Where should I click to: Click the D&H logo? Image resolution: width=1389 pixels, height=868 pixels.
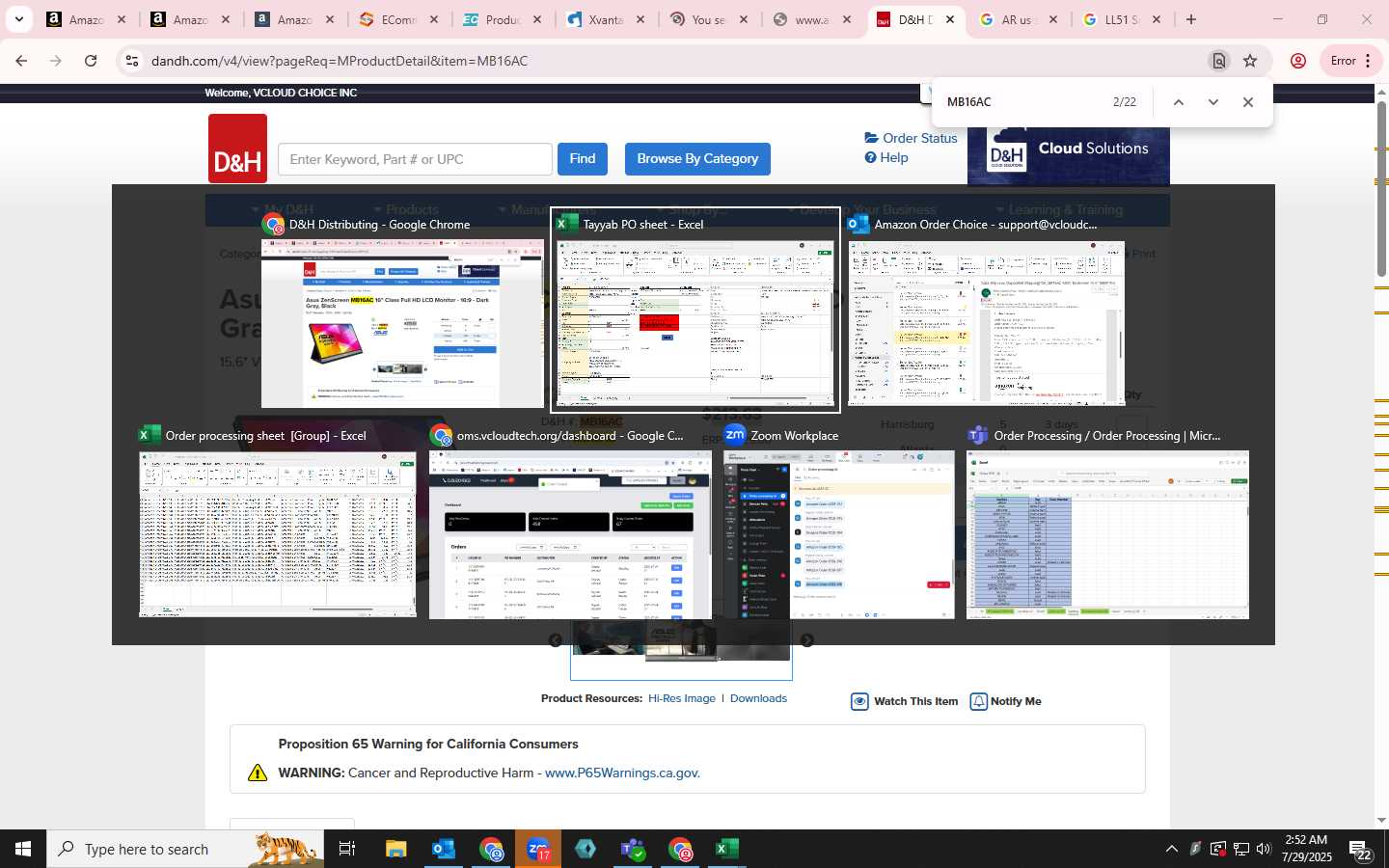pos(237,149)
